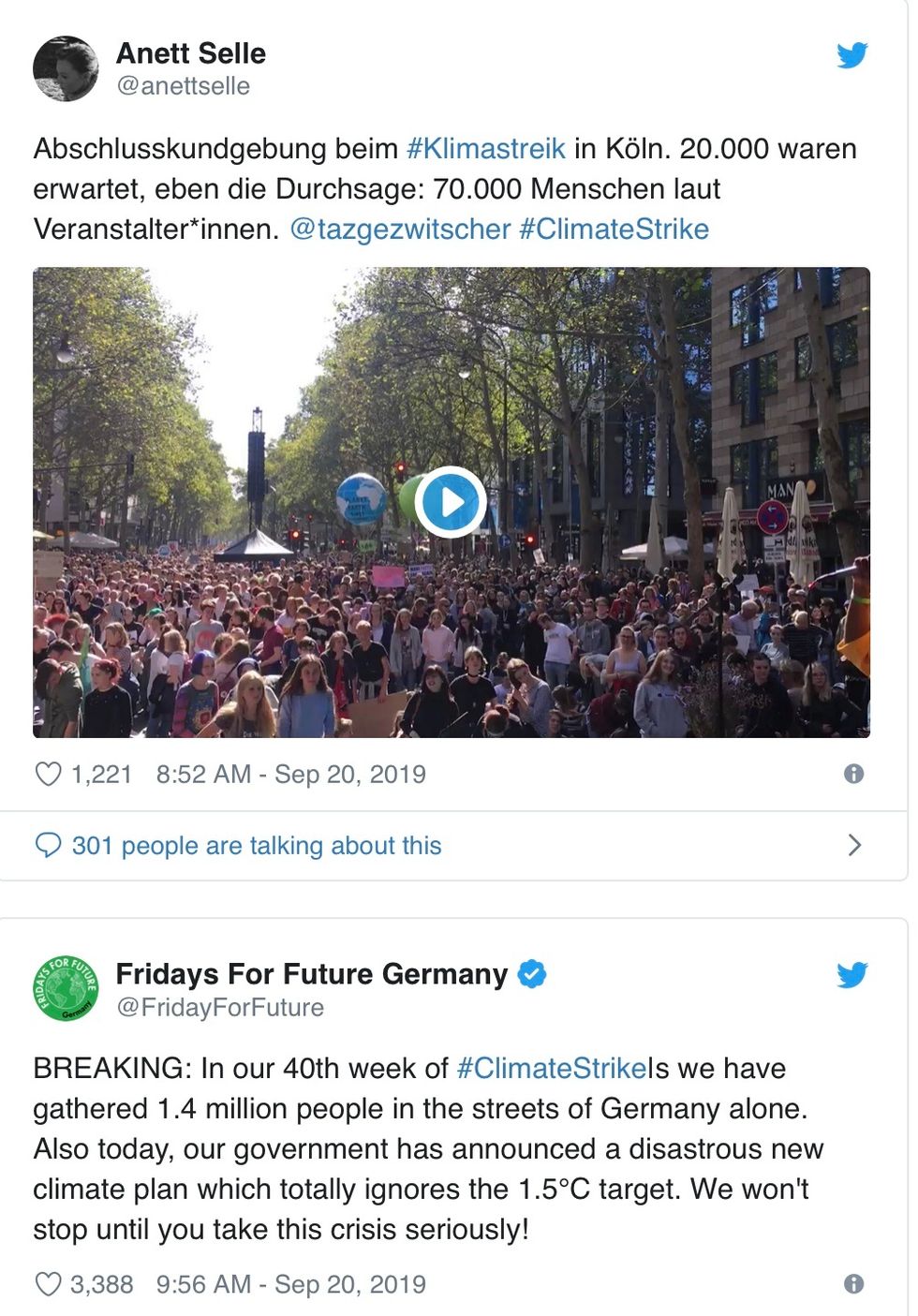This screenshot has width=918, height=1316.
Task: Like Anett Selle's tweet with heart icon
Action: [48, 774]
